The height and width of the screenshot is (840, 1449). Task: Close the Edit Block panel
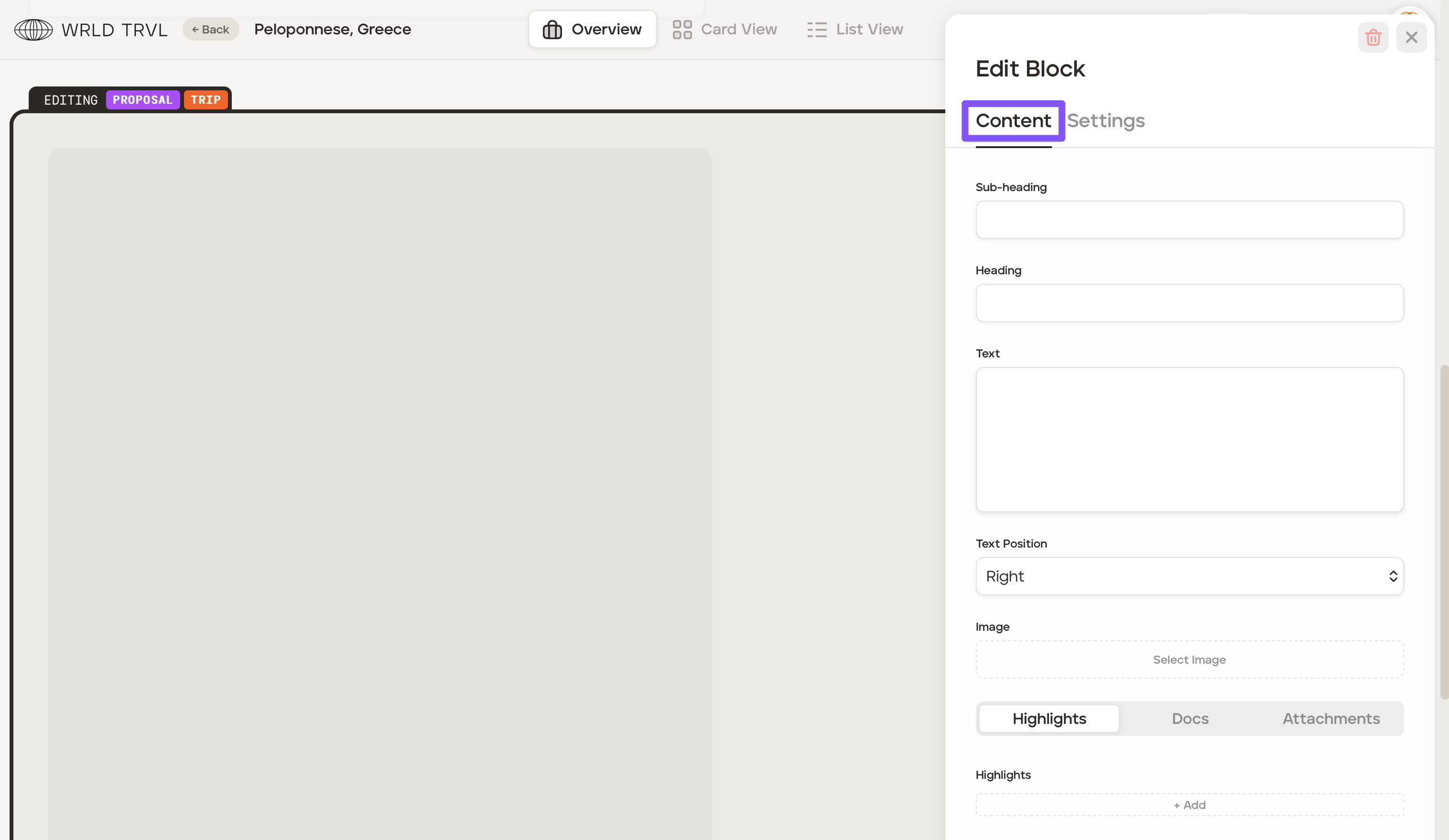tap(1411, 37)
